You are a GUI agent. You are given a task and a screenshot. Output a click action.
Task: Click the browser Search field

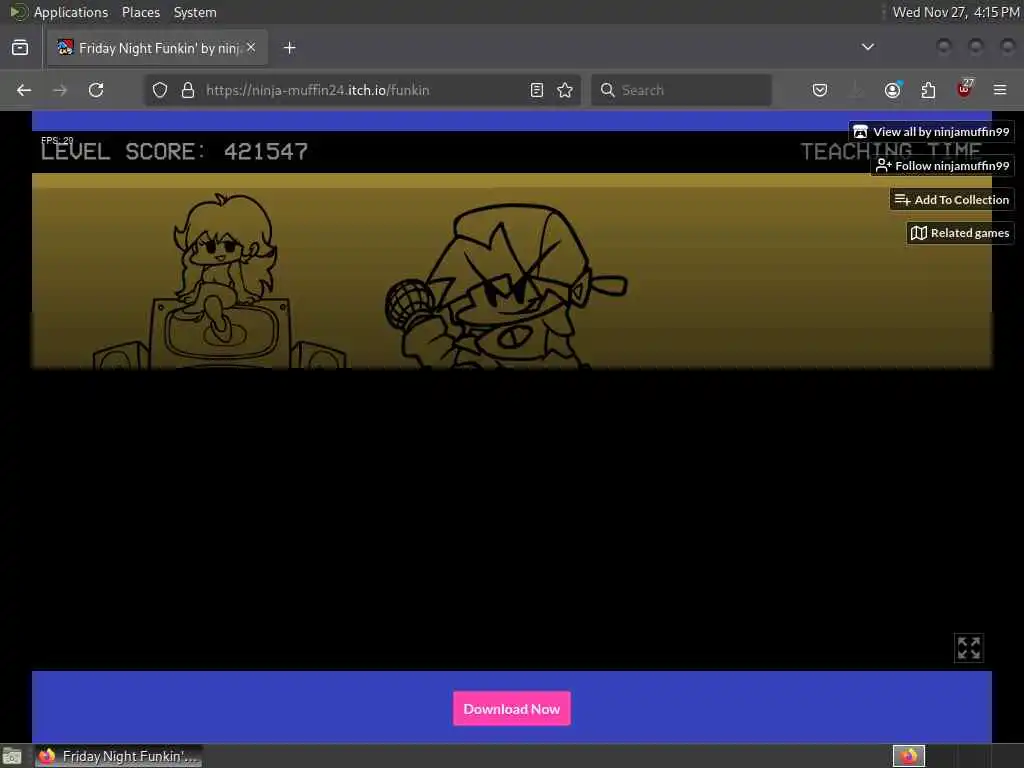(x=681, y=90)
